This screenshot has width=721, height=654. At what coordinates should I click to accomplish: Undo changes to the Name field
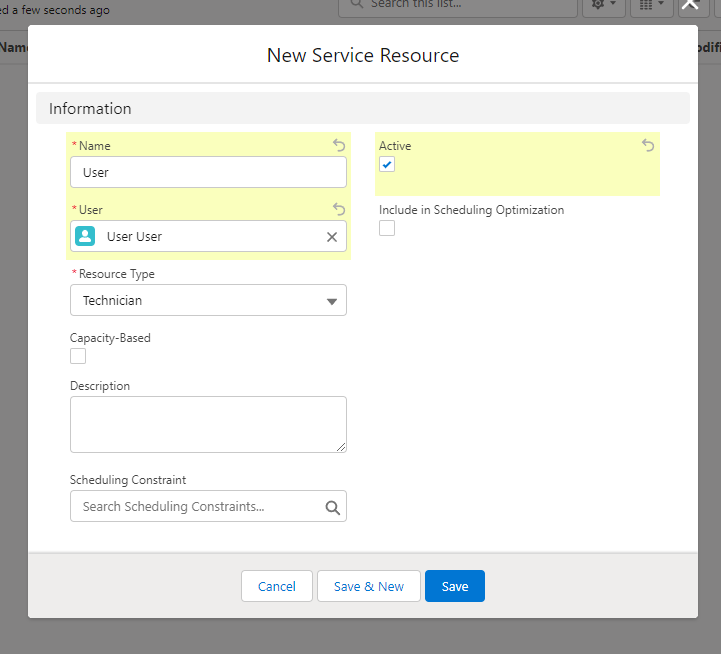point(339,145)
